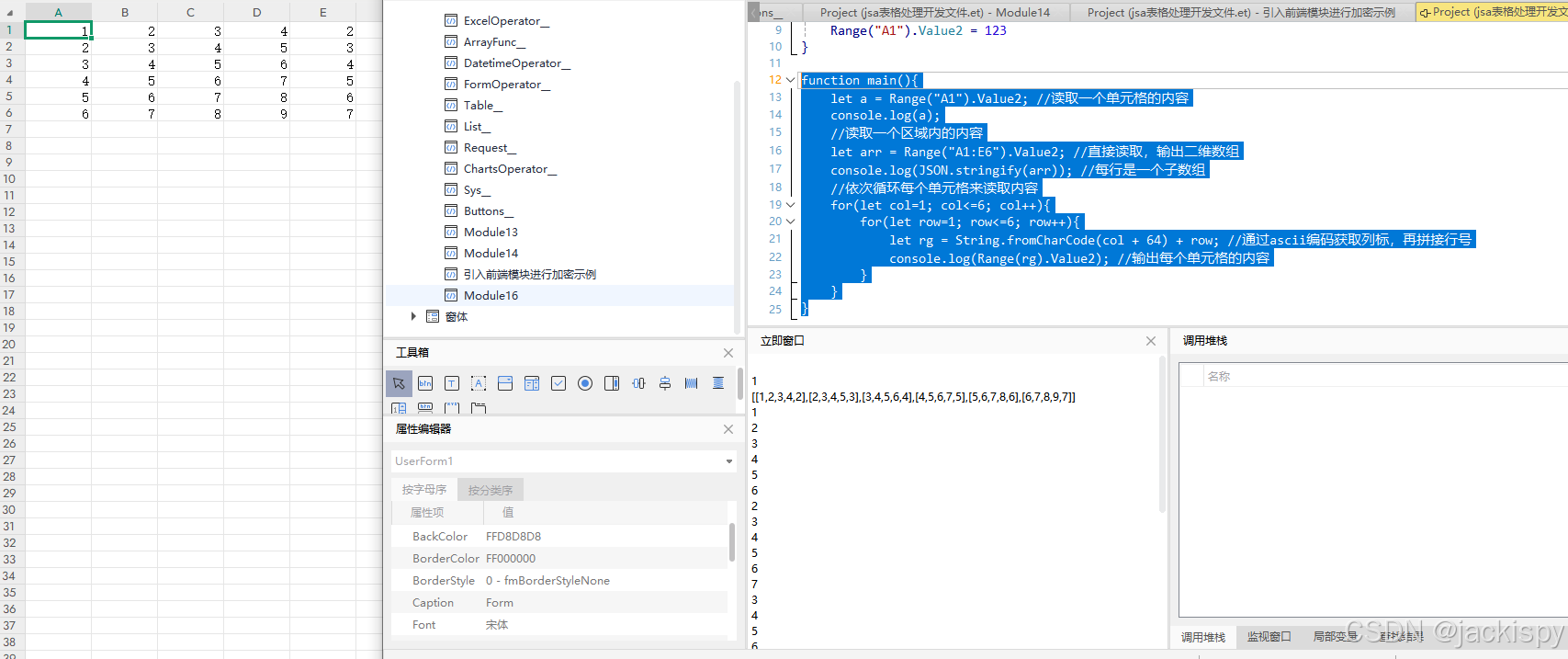This screenshot has height=659, width=1568.
Task: Click the properties list vertical scrollbar
Action: (731, 542)
